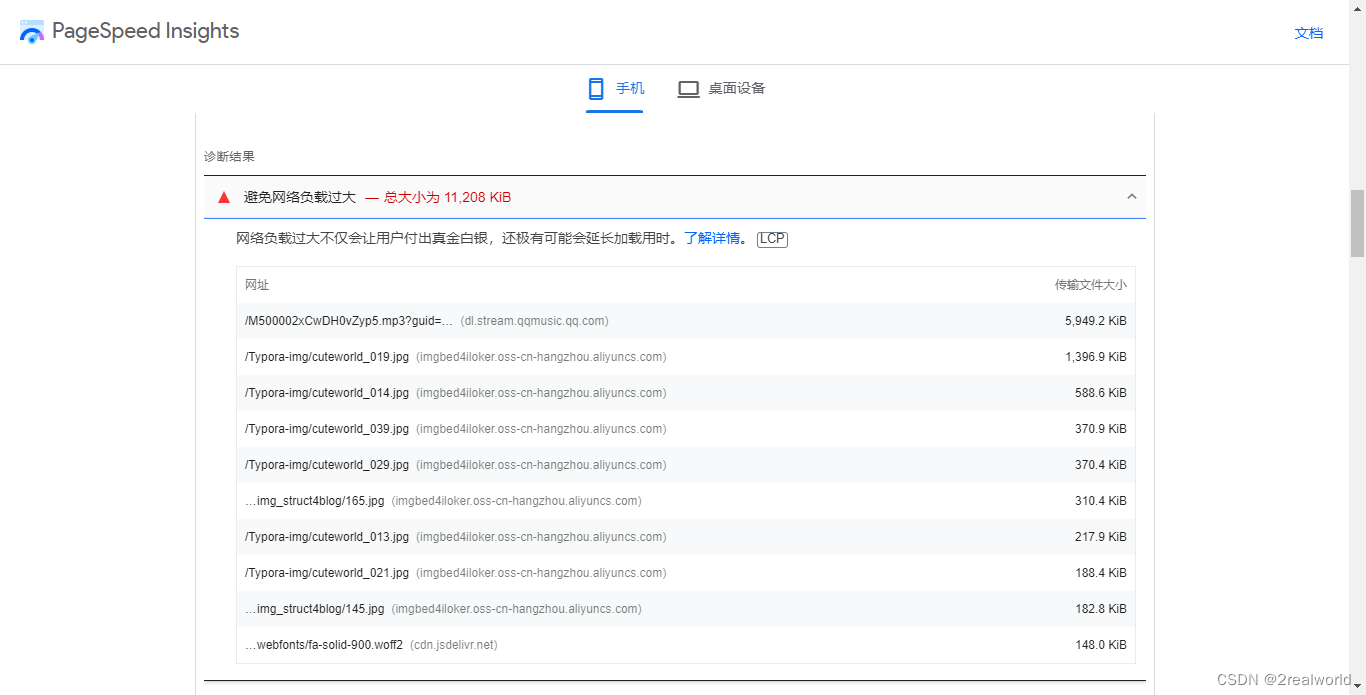Open the 了解详情 link
Screen dimensions: 1366x695
pos(712,238)
